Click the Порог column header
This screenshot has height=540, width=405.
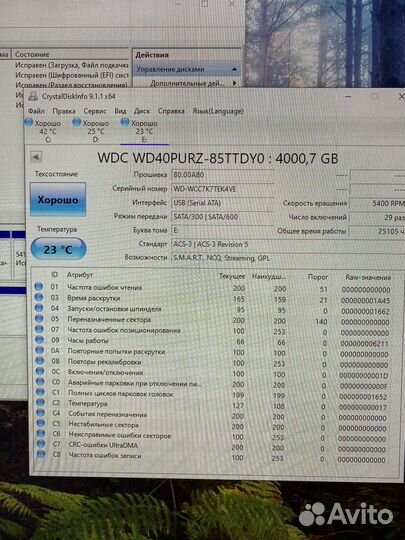(x=318, y=277)
